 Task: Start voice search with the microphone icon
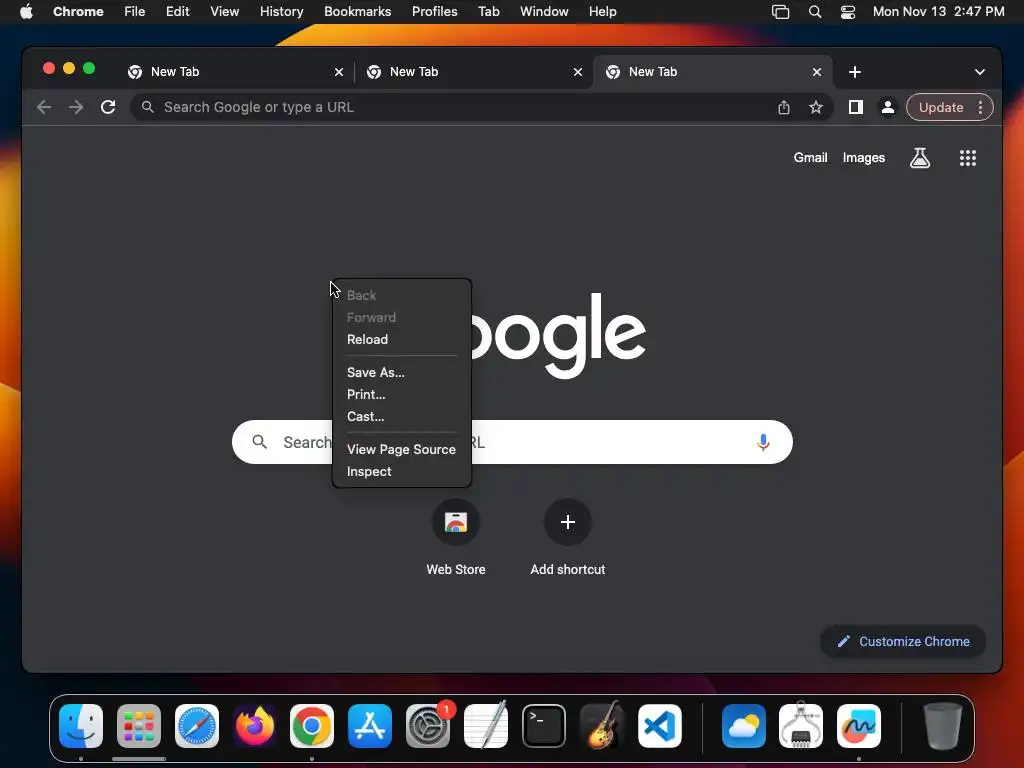[x=763, y=442]
